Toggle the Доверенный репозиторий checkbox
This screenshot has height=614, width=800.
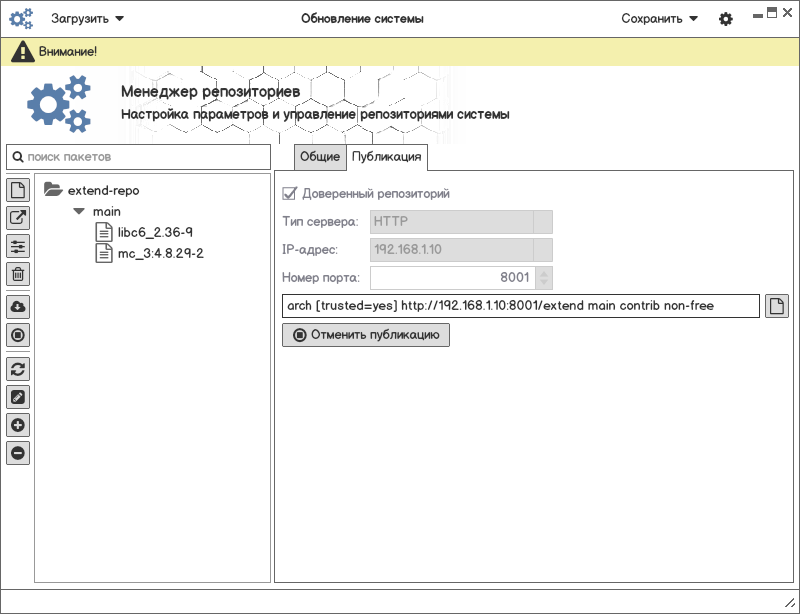tap(289, 193)
